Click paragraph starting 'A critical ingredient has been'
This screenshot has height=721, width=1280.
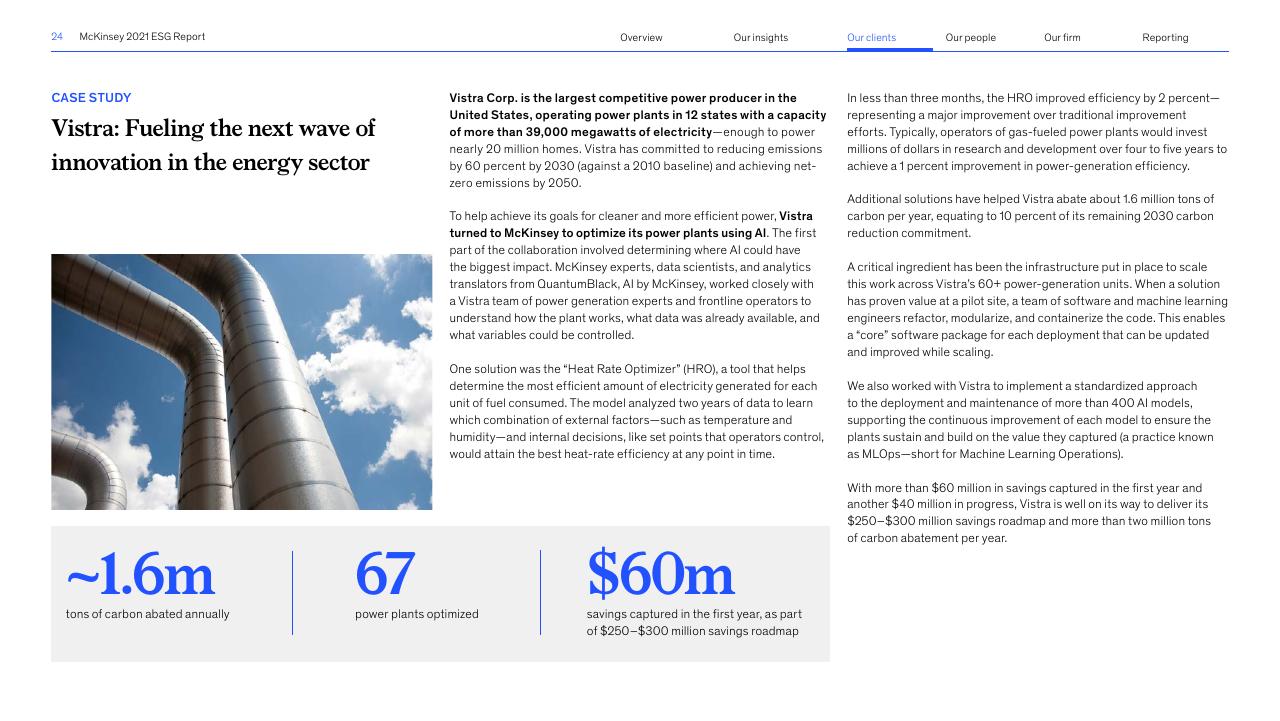[x=1037, y=309]
